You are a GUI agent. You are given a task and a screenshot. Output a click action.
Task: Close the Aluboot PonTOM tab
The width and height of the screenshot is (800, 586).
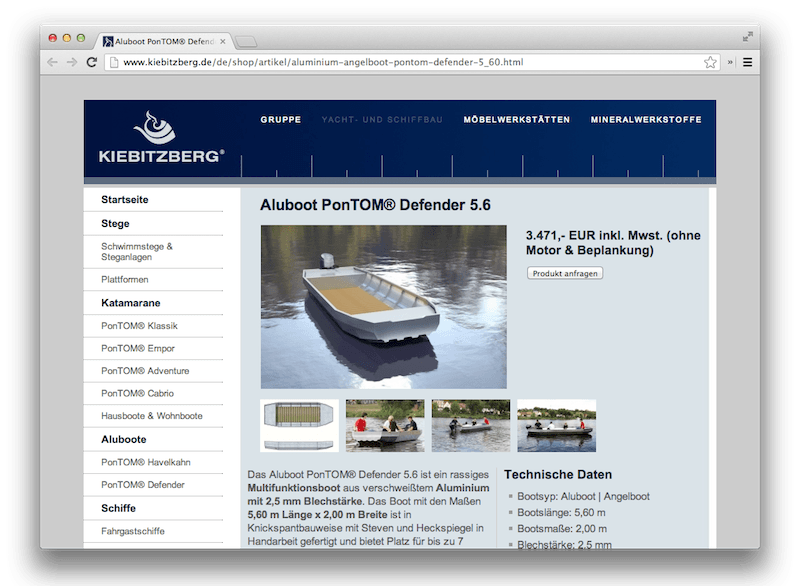[222, 41]
